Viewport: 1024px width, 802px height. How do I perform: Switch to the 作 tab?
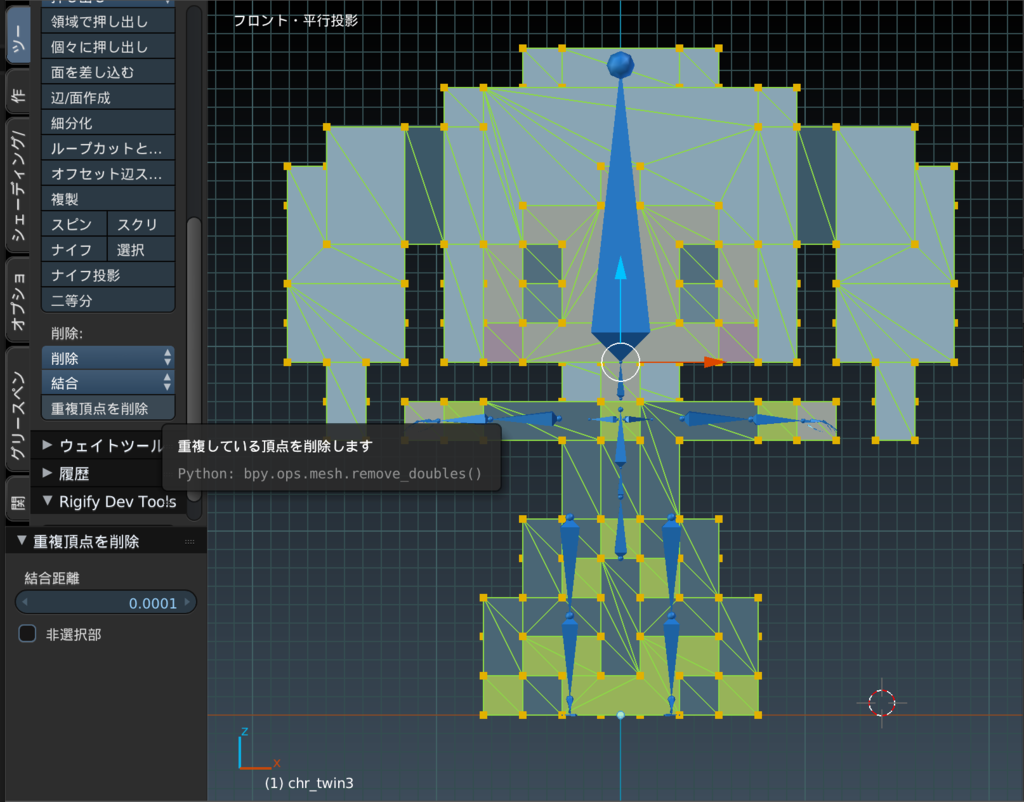pos(18,93)
